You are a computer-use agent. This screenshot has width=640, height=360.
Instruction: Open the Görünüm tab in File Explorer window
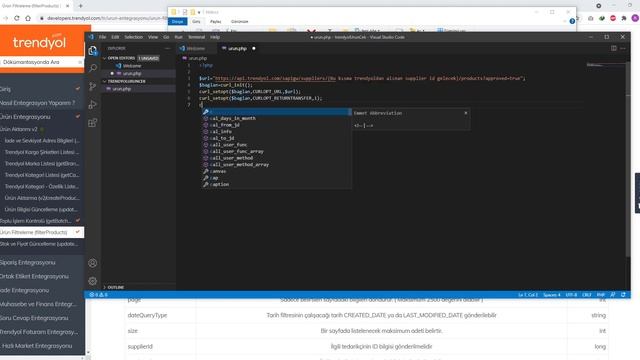click(x=240, y=21)
